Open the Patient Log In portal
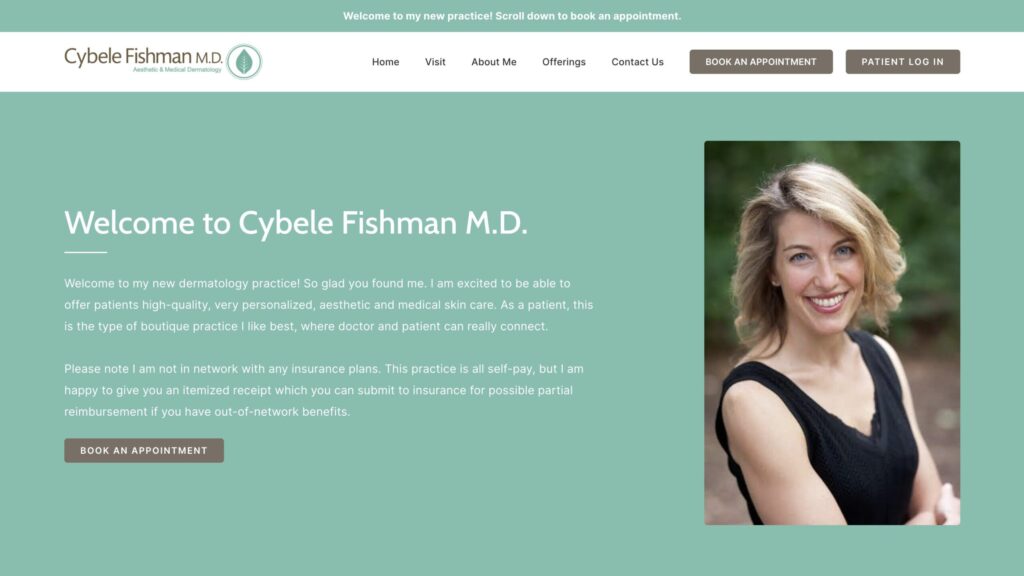 [903, 61]
